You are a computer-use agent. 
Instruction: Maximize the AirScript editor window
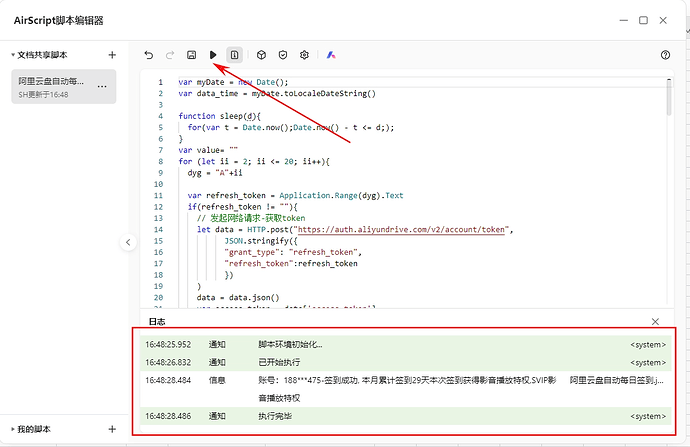pos(643,20)
